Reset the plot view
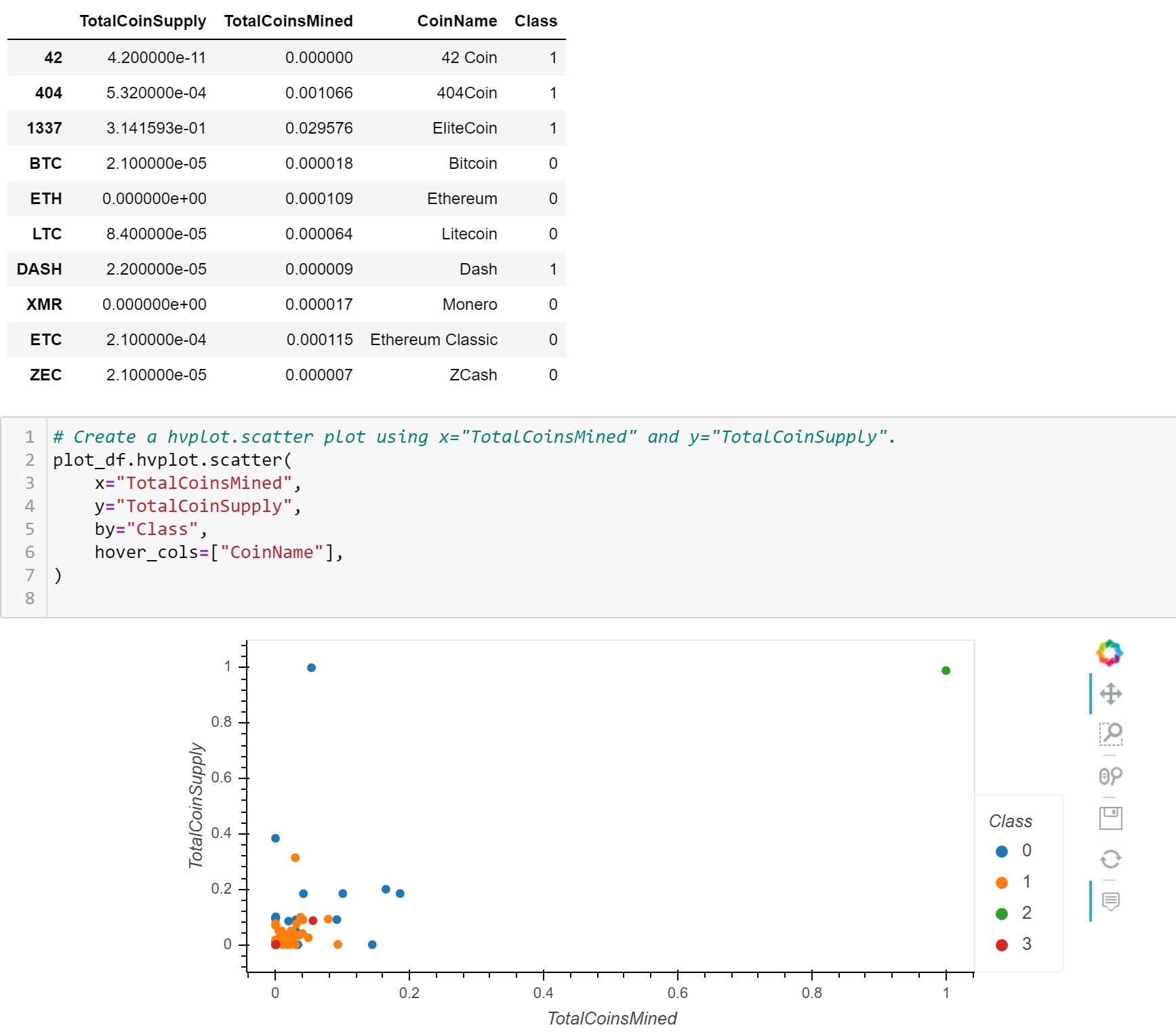 point(1110,859)
